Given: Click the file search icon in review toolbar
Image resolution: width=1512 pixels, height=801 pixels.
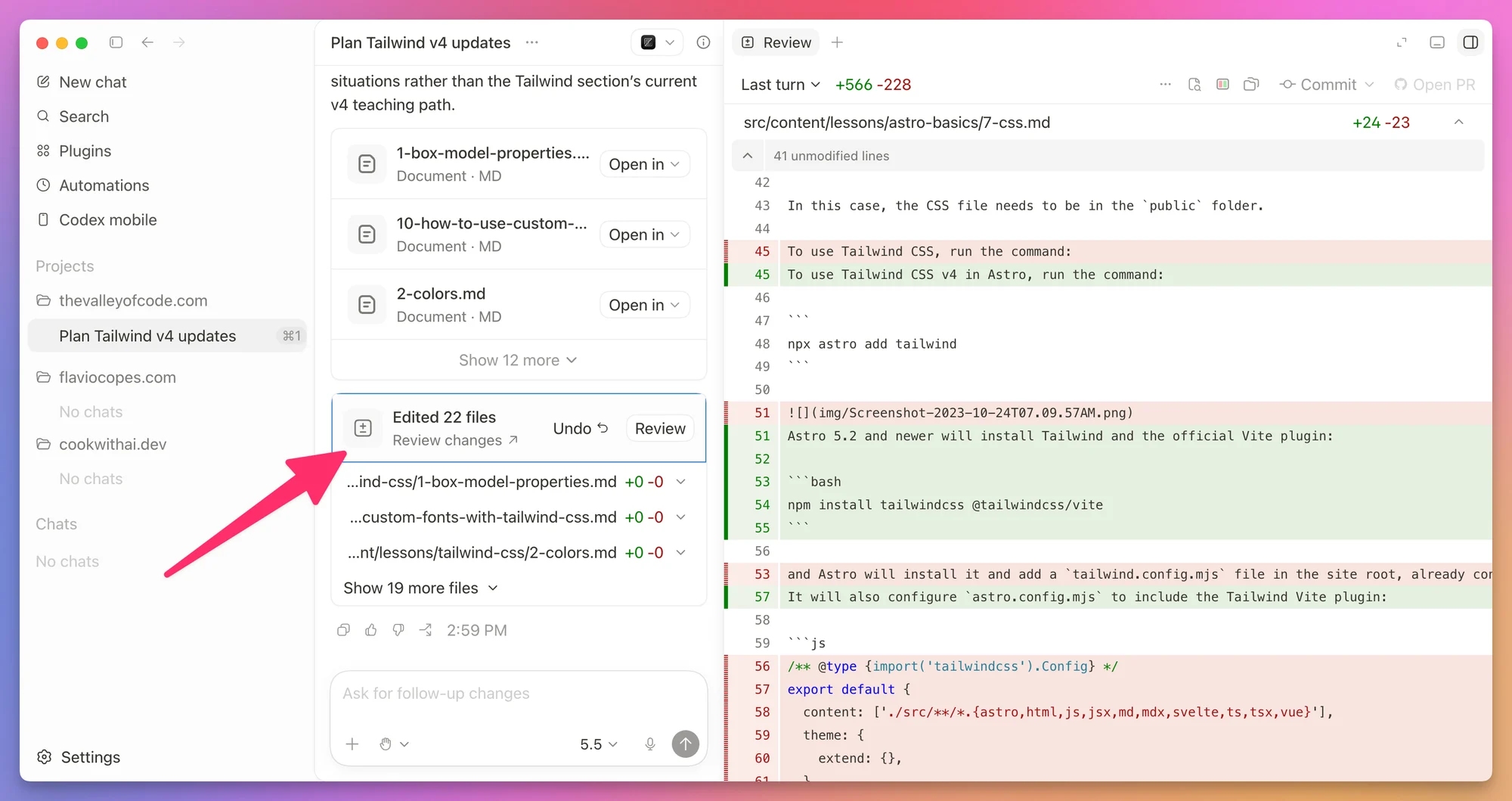Looking at the screenshot, I should [1194, 85].
